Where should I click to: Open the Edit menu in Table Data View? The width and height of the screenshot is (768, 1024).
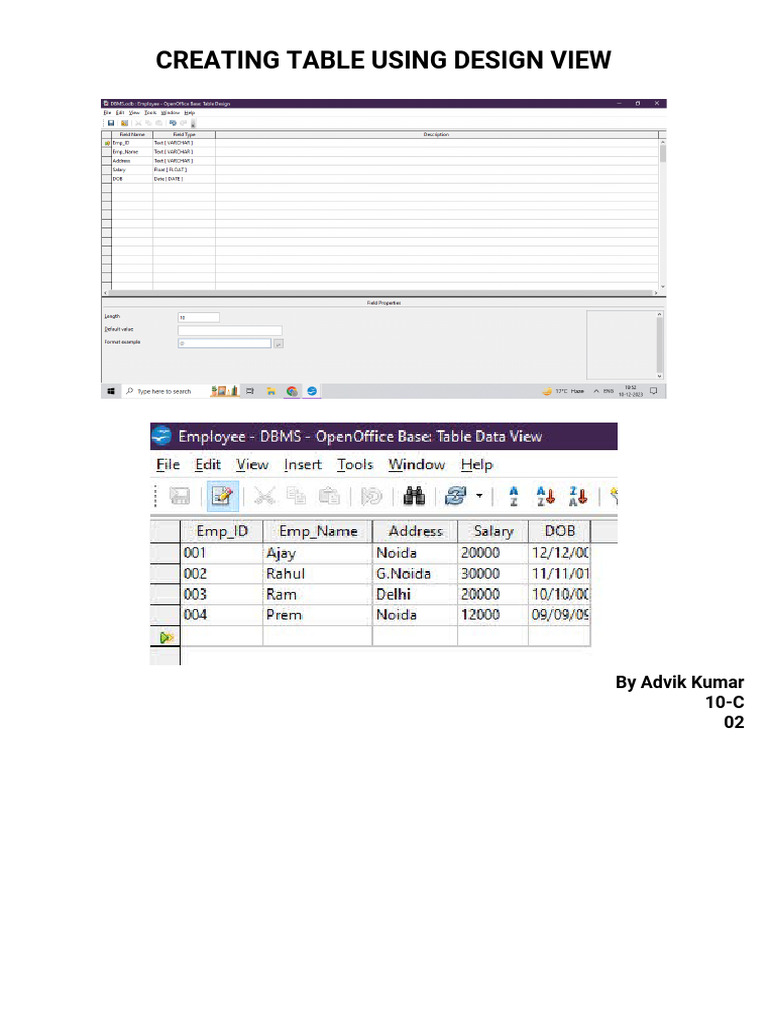[208, 464]
